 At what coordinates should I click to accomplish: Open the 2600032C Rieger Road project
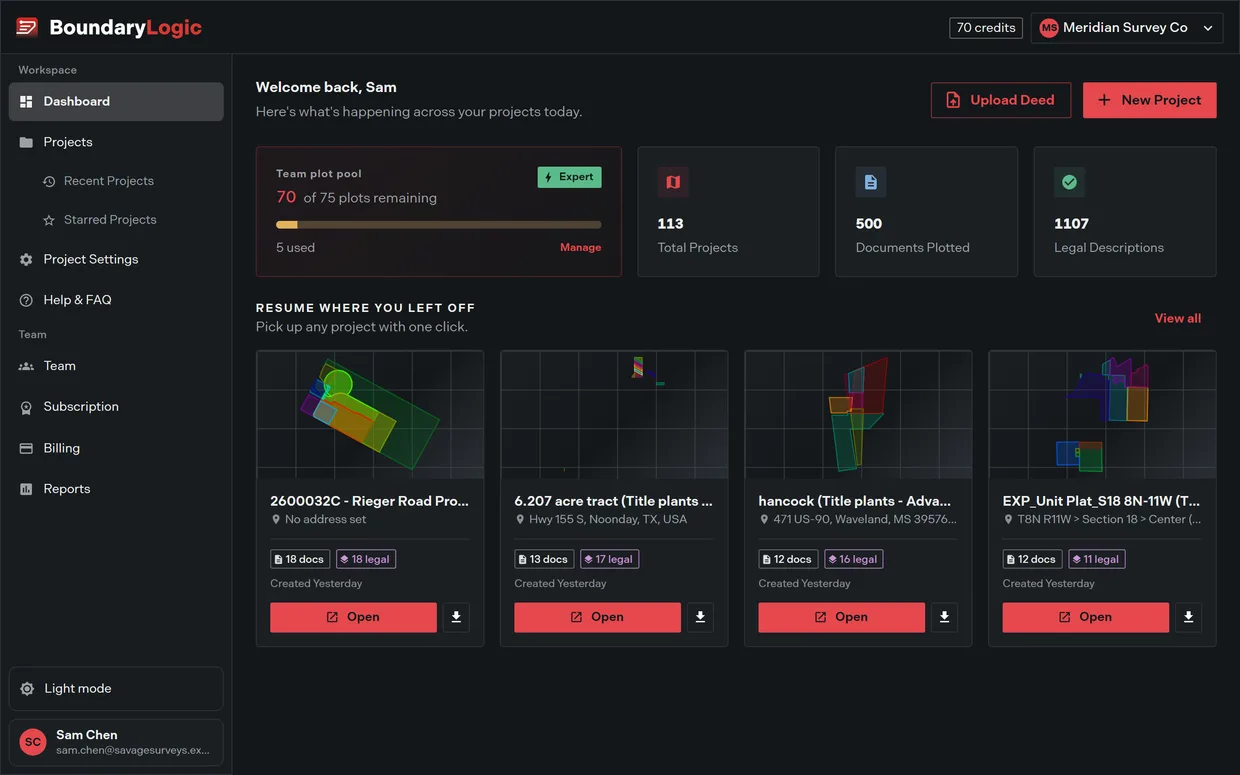coord(353,617)
